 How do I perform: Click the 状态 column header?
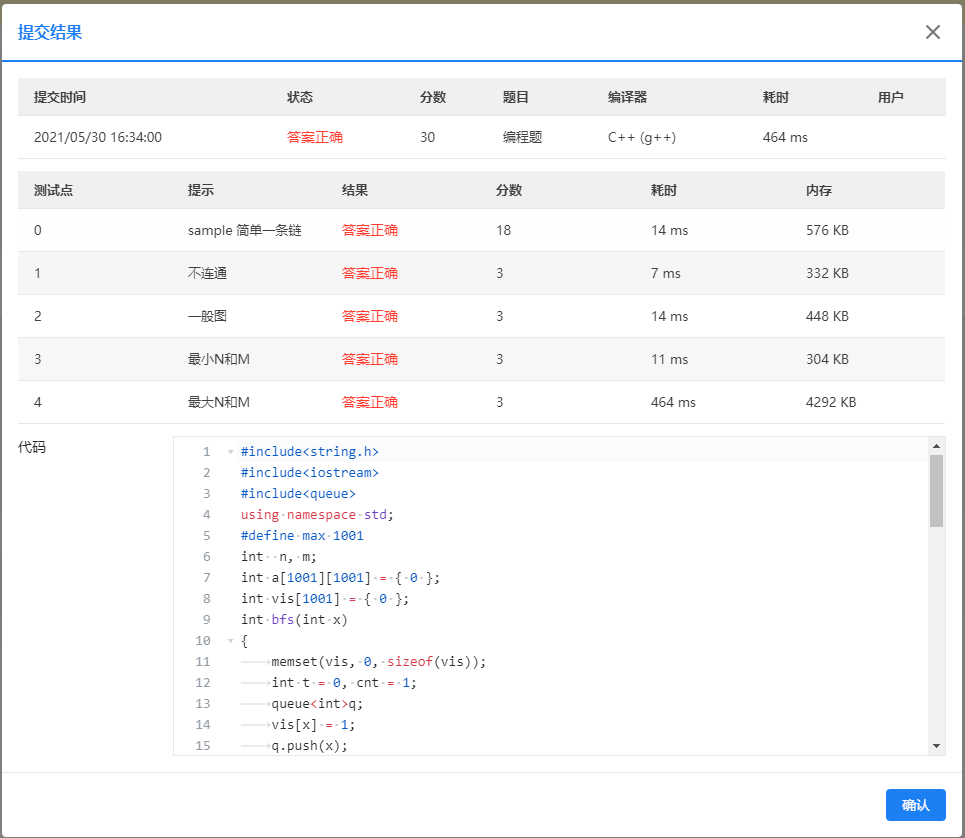pos(300,97)
